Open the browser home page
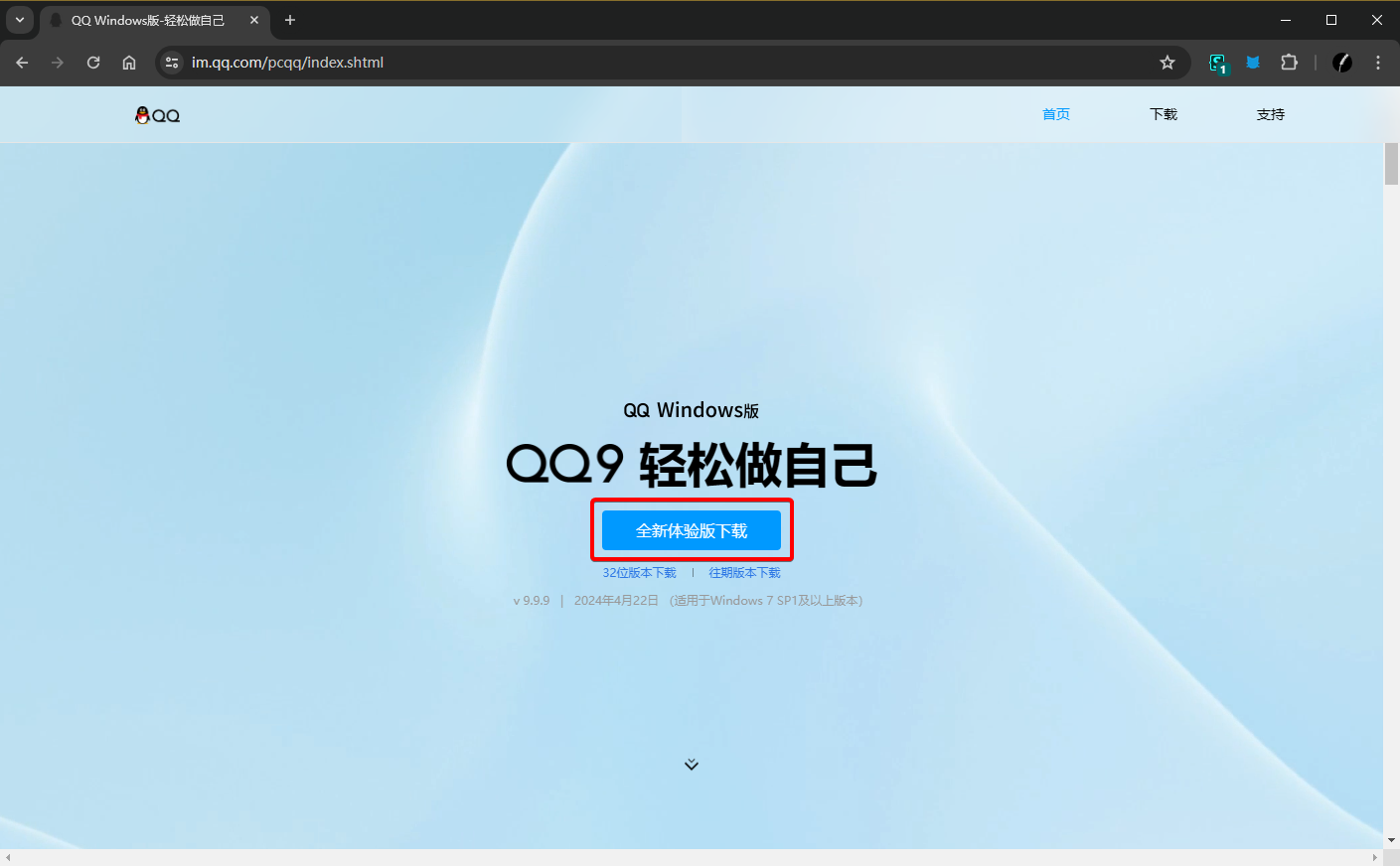Viewport: 1400px width, 866px height. (x=129, y=63)
